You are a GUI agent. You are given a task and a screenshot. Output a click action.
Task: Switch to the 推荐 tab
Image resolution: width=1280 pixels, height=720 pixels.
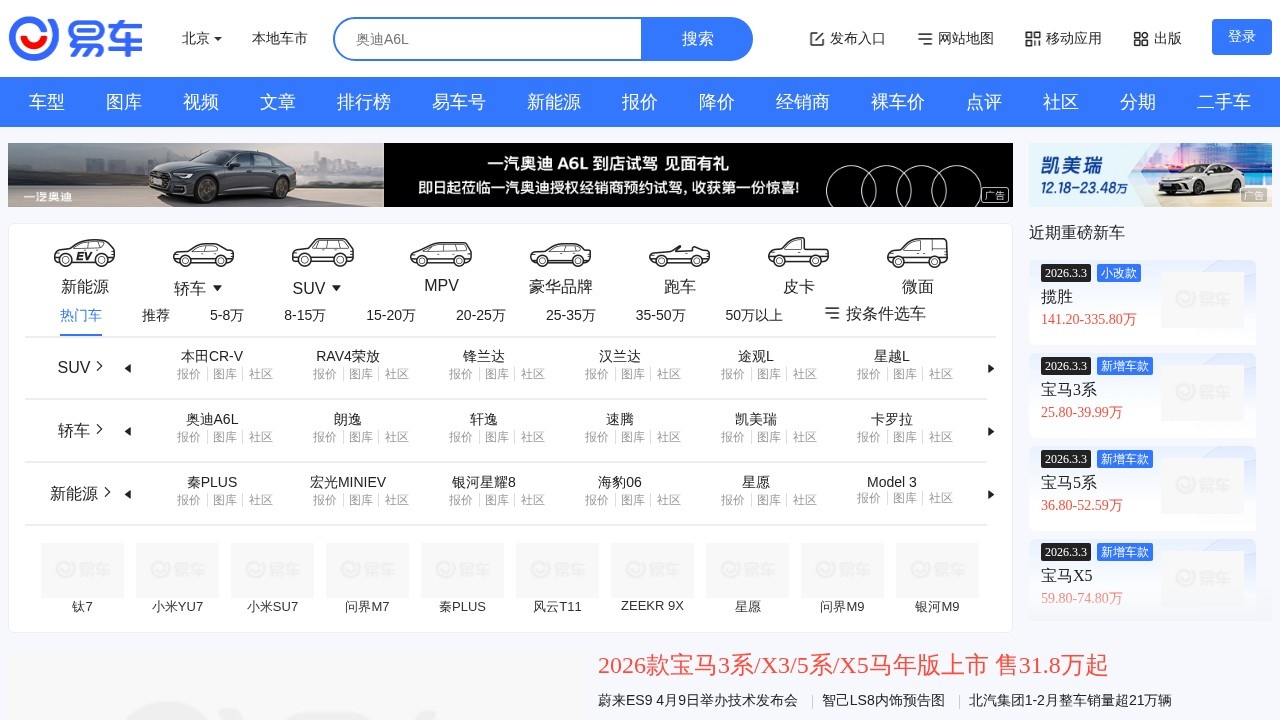156,314
